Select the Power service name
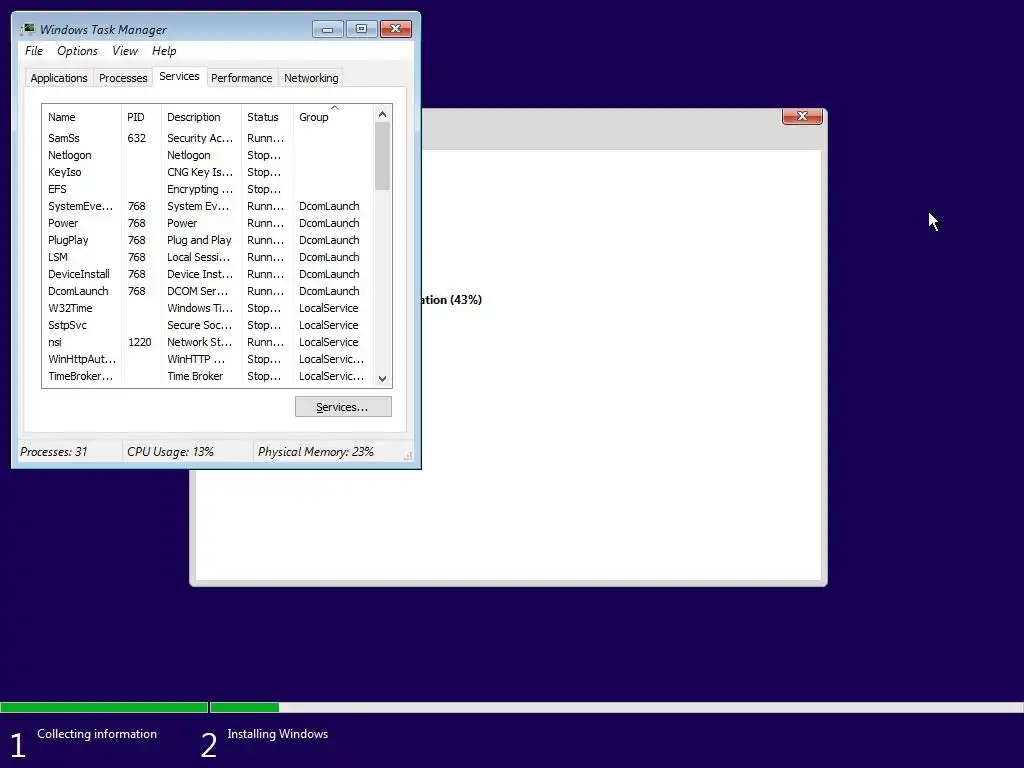The image size is (1024, 768). pos(63,223)
